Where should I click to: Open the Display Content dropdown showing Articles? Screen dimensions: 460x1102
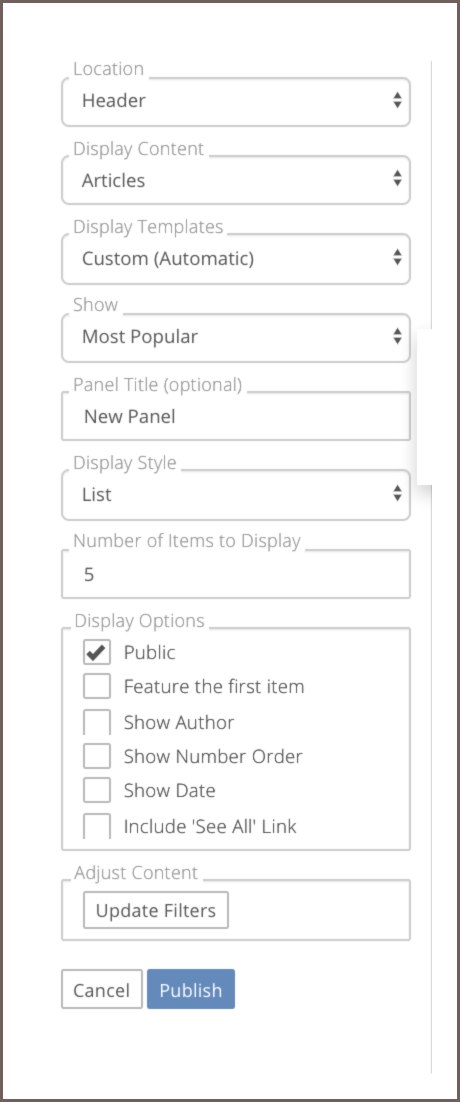[235, 180]
